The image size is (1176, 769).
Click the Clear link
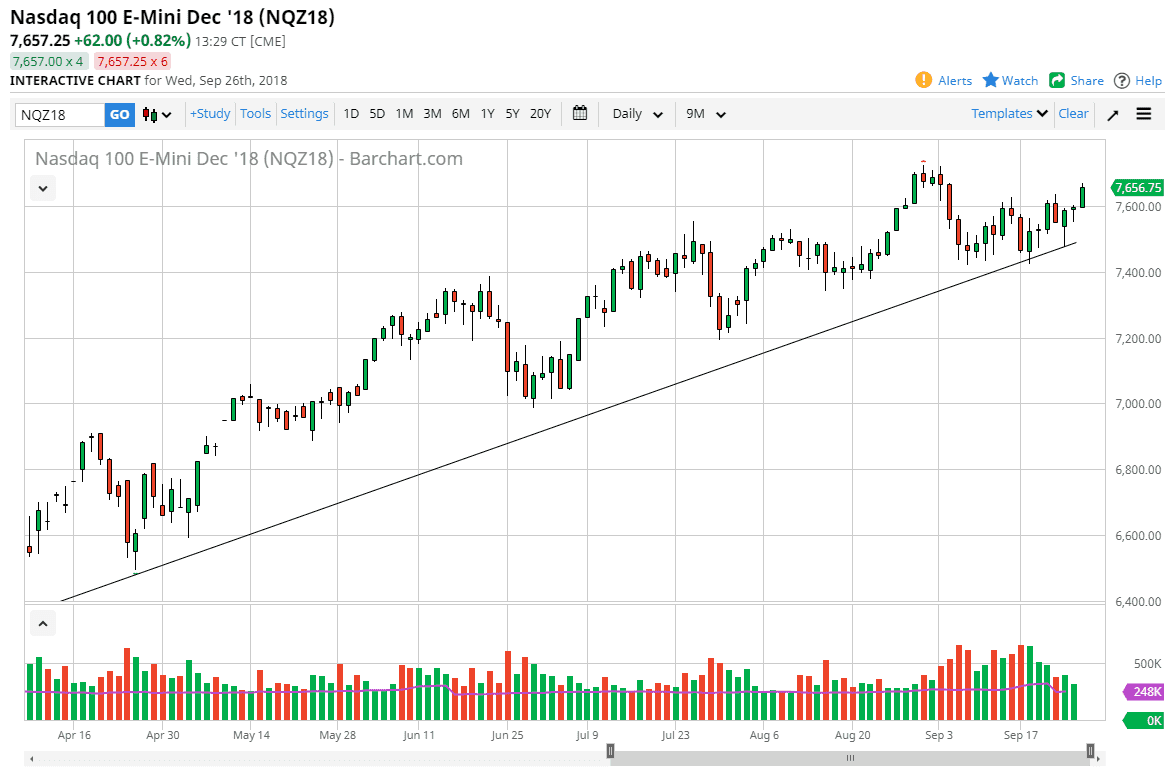[x=1073, y=114]
